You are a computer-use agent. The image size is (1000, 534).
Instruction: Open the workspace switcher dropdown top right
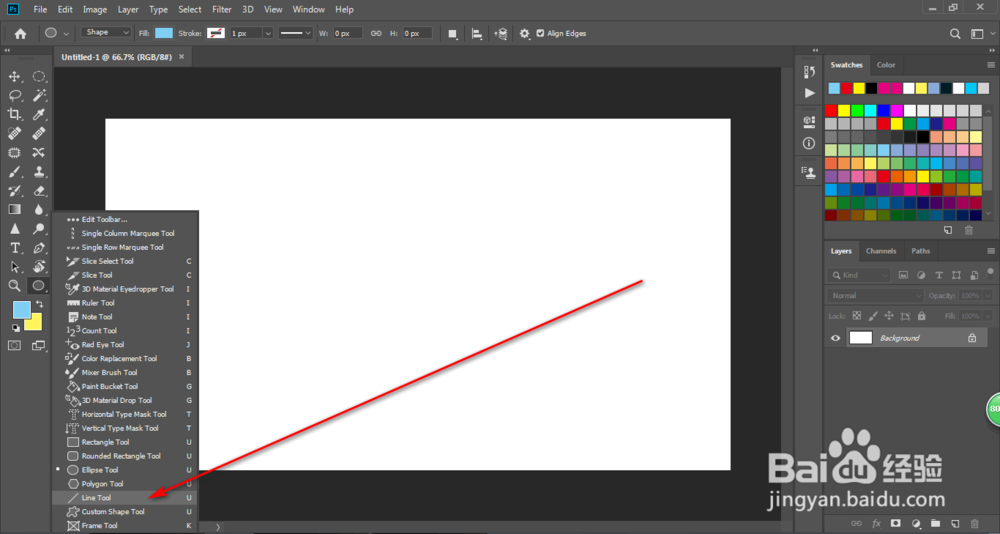coord(980,34)
